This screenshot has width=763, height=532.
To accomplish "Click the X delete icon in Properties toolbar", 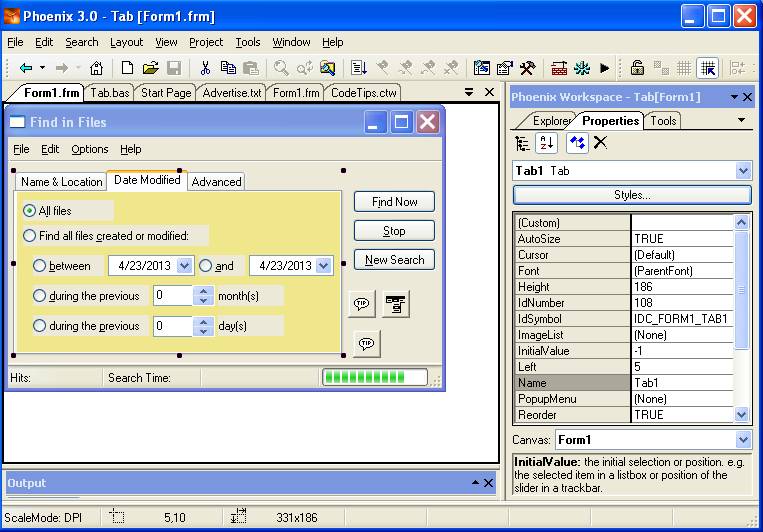I will coord(600,143).
